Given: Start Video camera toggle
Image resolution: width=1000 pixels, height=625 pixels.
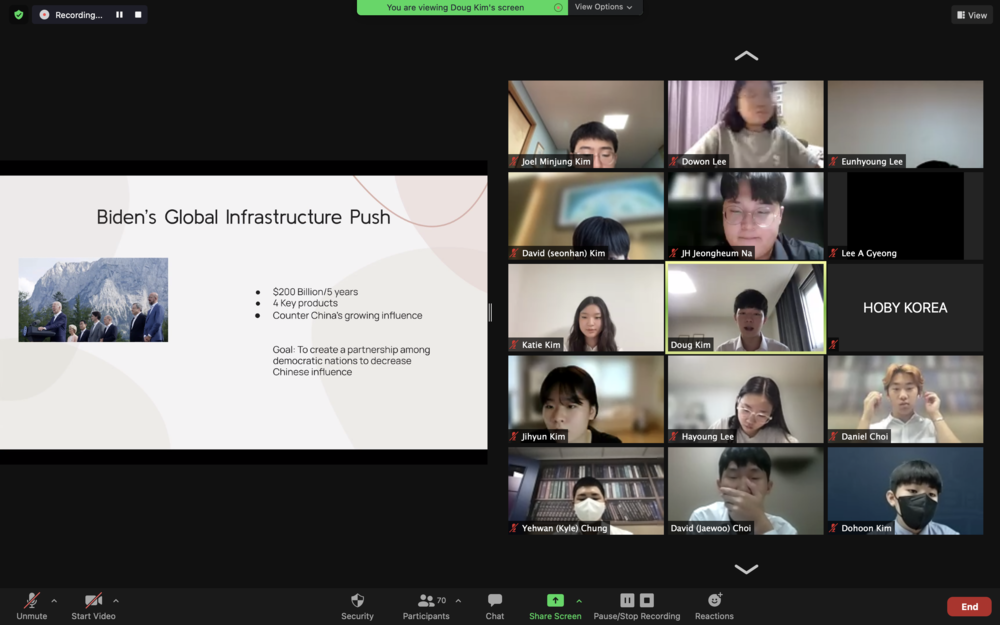Looking at the screenshot, I should [93, 607].
